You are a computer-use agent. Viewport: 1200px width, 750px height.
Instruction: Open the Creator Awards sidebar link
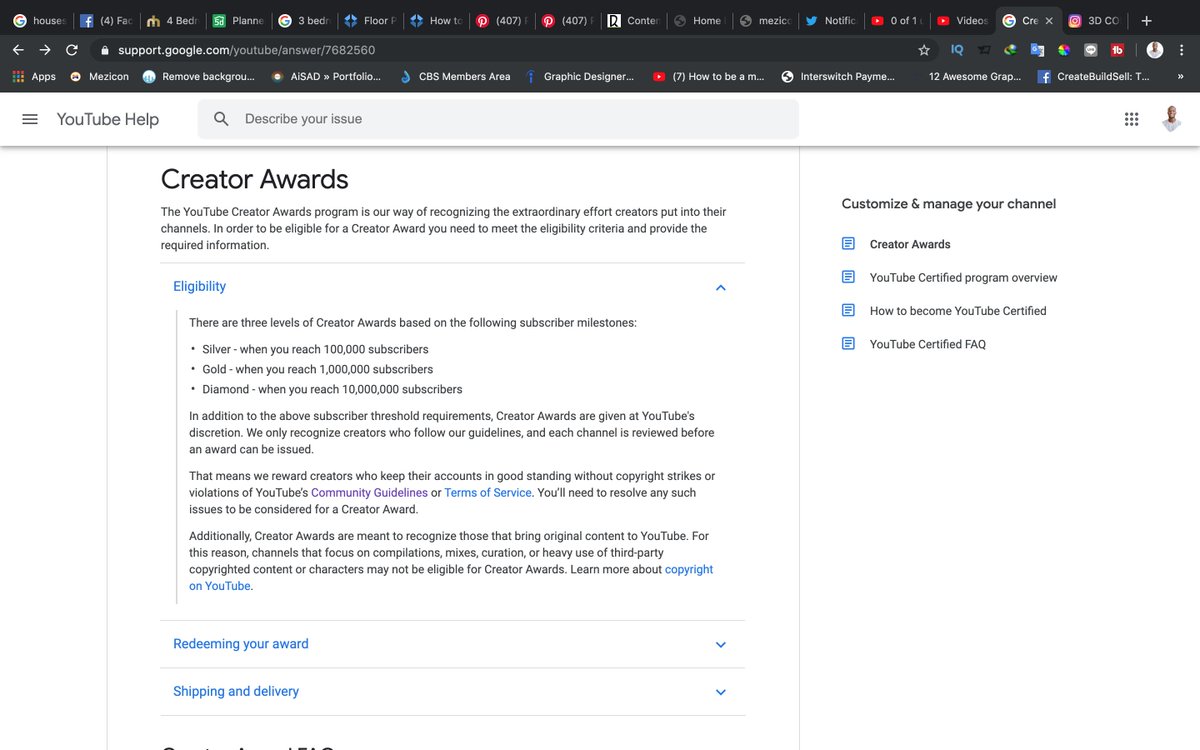tap(910, 244)
